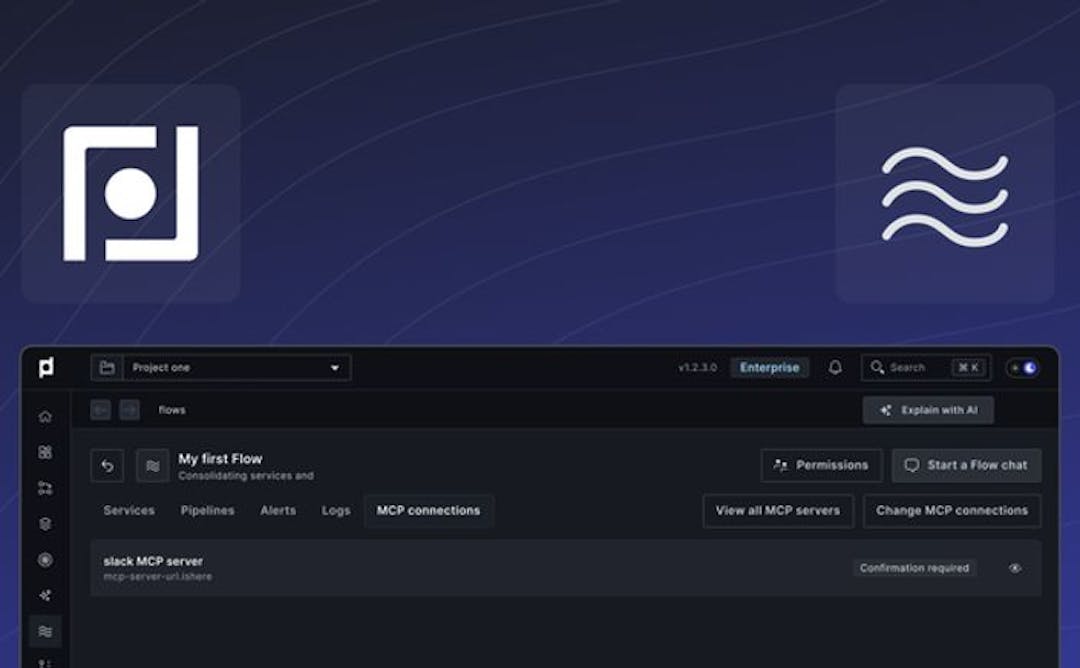Click the project folder icon
Screen dimensions: 1080x668
coord(107,368)
